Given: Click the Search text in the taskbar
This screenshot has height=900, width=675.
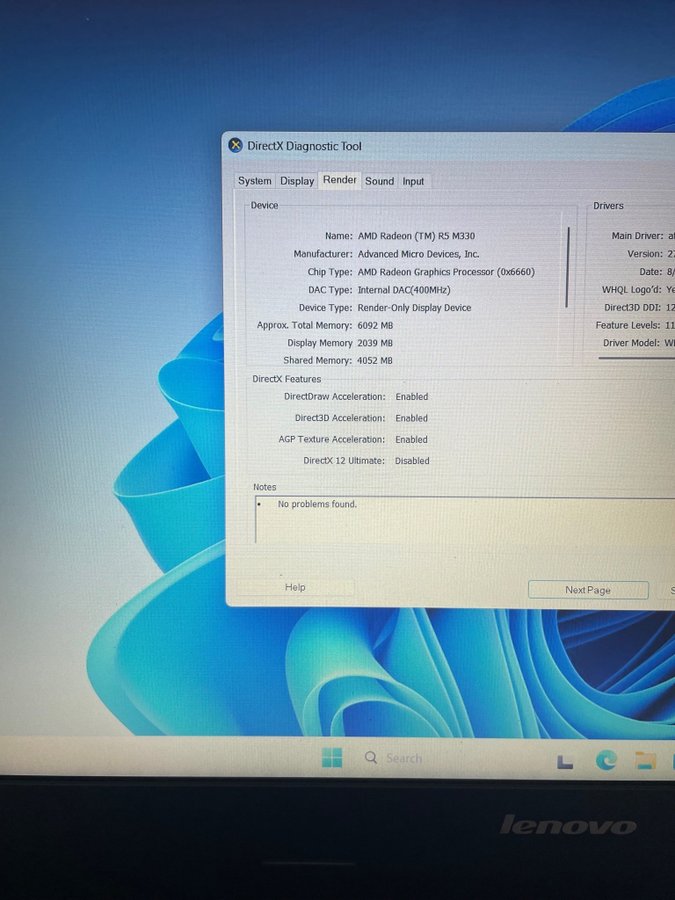Looking at the screenshot, I should point(404,758).
